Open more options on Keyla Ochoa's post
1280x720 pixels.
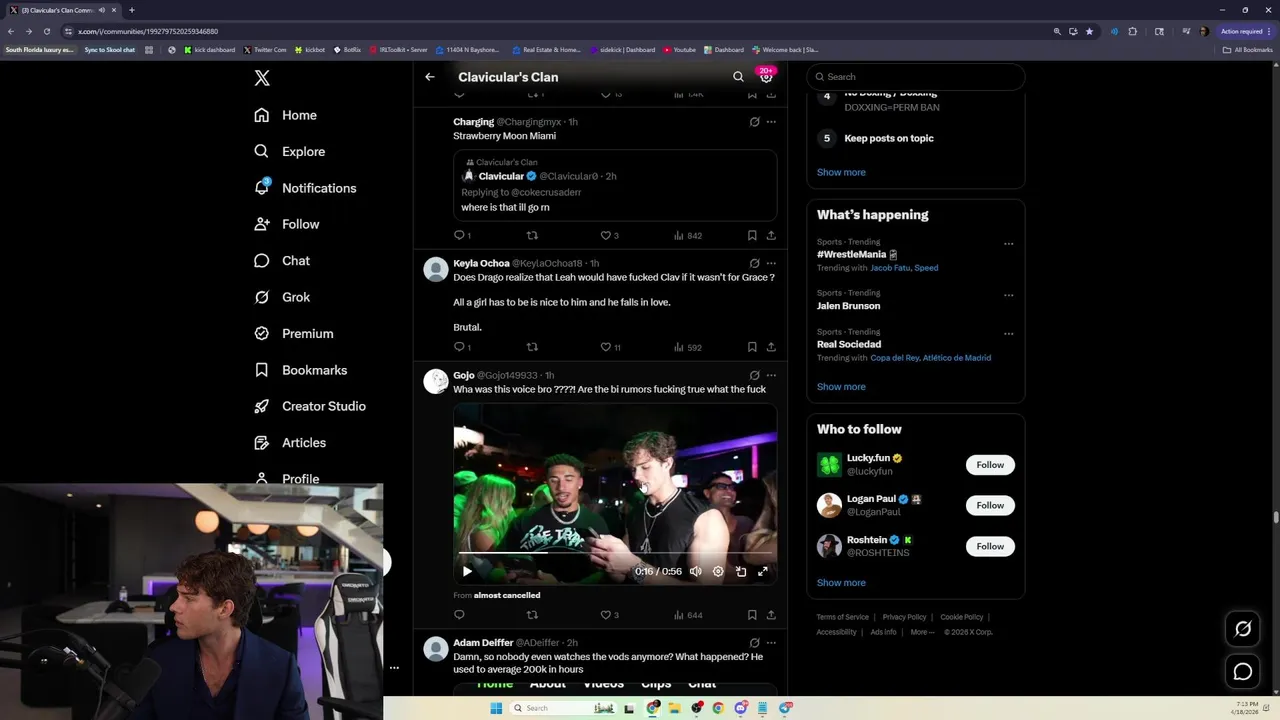771,264
